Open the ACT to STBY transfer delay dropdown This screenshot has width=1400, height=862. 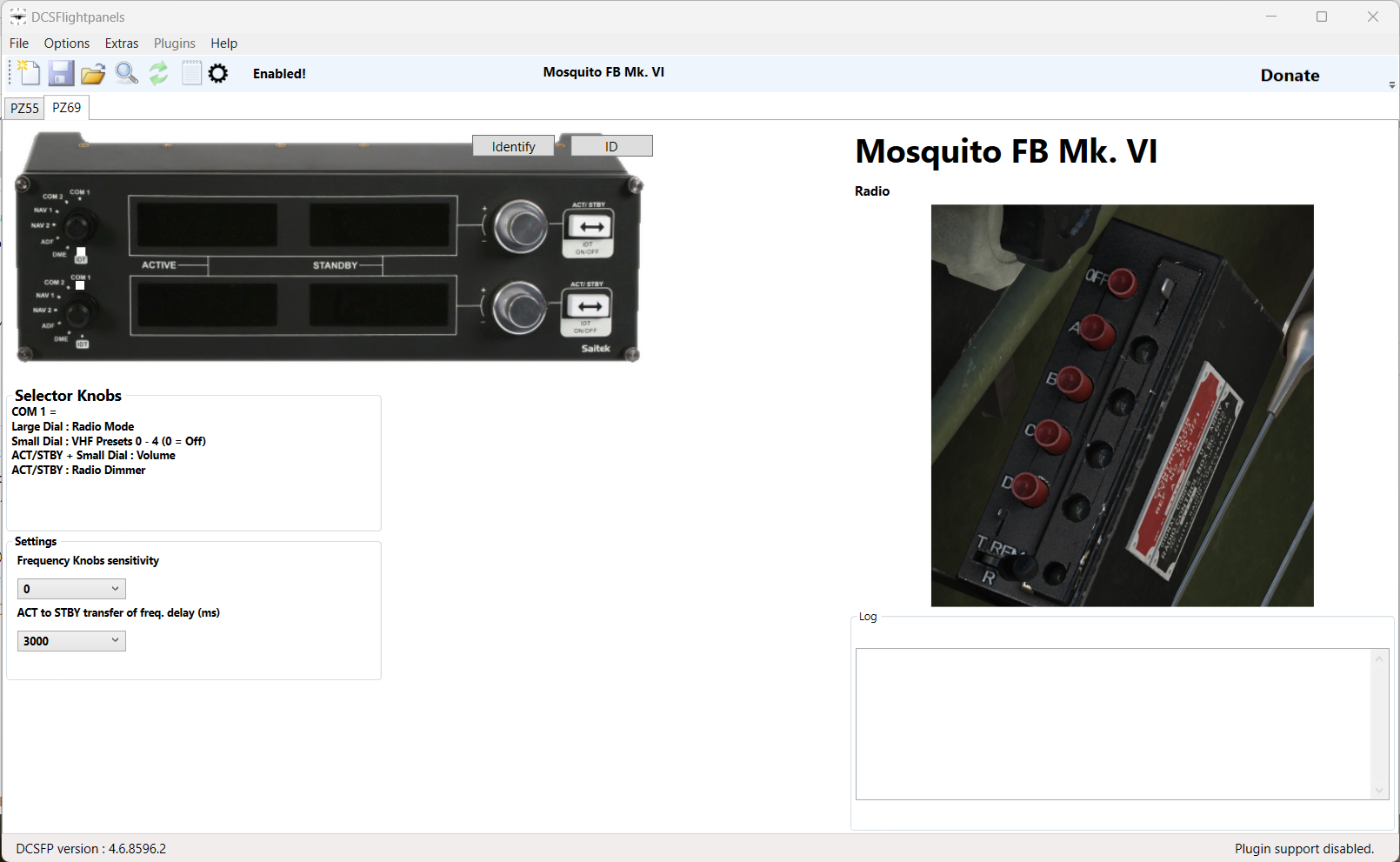pos(70,640)
